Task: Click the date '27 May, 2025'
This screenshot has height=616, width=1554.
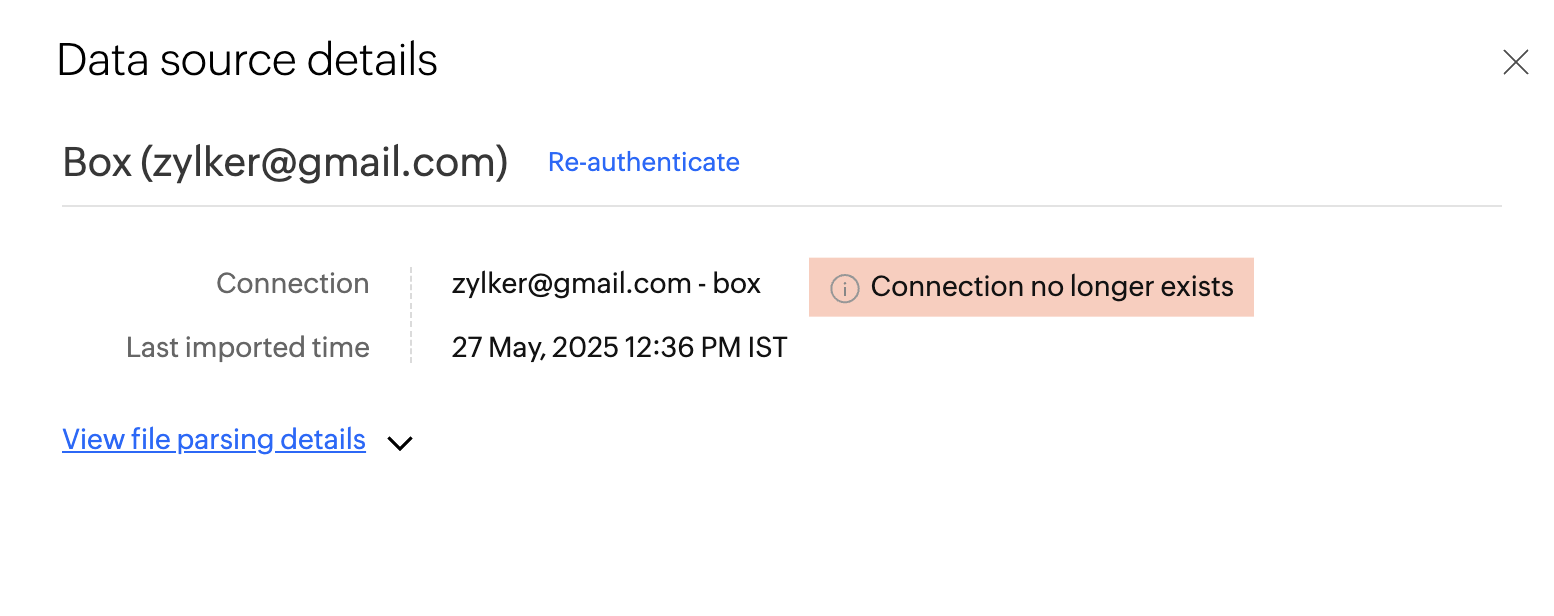Action: point(535,348)
